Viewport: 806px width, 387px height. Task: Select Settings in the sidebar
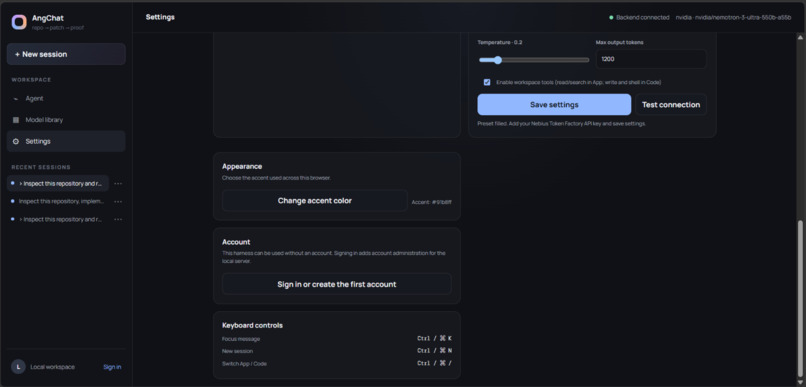coord(66,141)
